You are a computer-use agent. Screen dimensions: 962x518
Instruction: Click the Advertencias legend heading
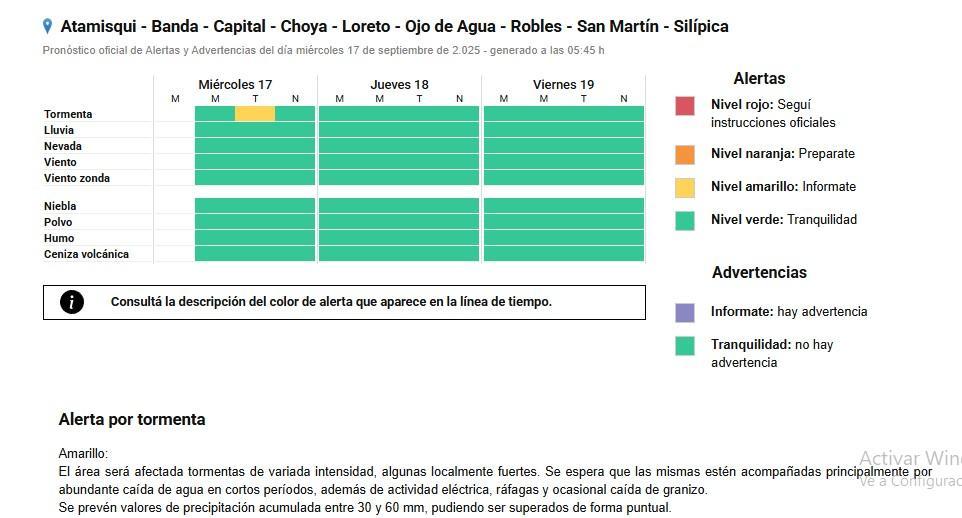tap(759, 272)
